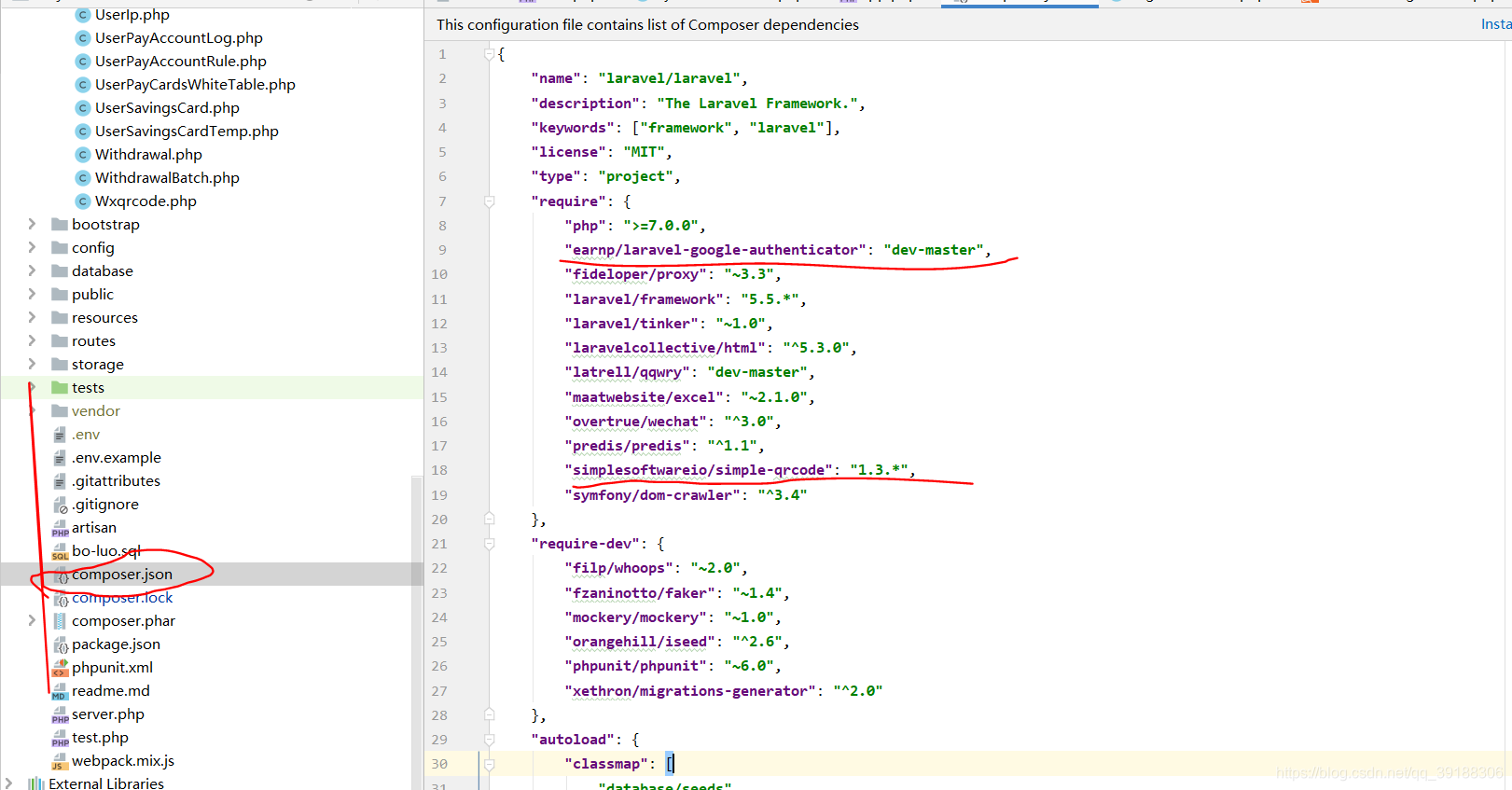Collapse the require-dev block fold marker
This screenshot has height=790, width=1512.
coord(489,544)
